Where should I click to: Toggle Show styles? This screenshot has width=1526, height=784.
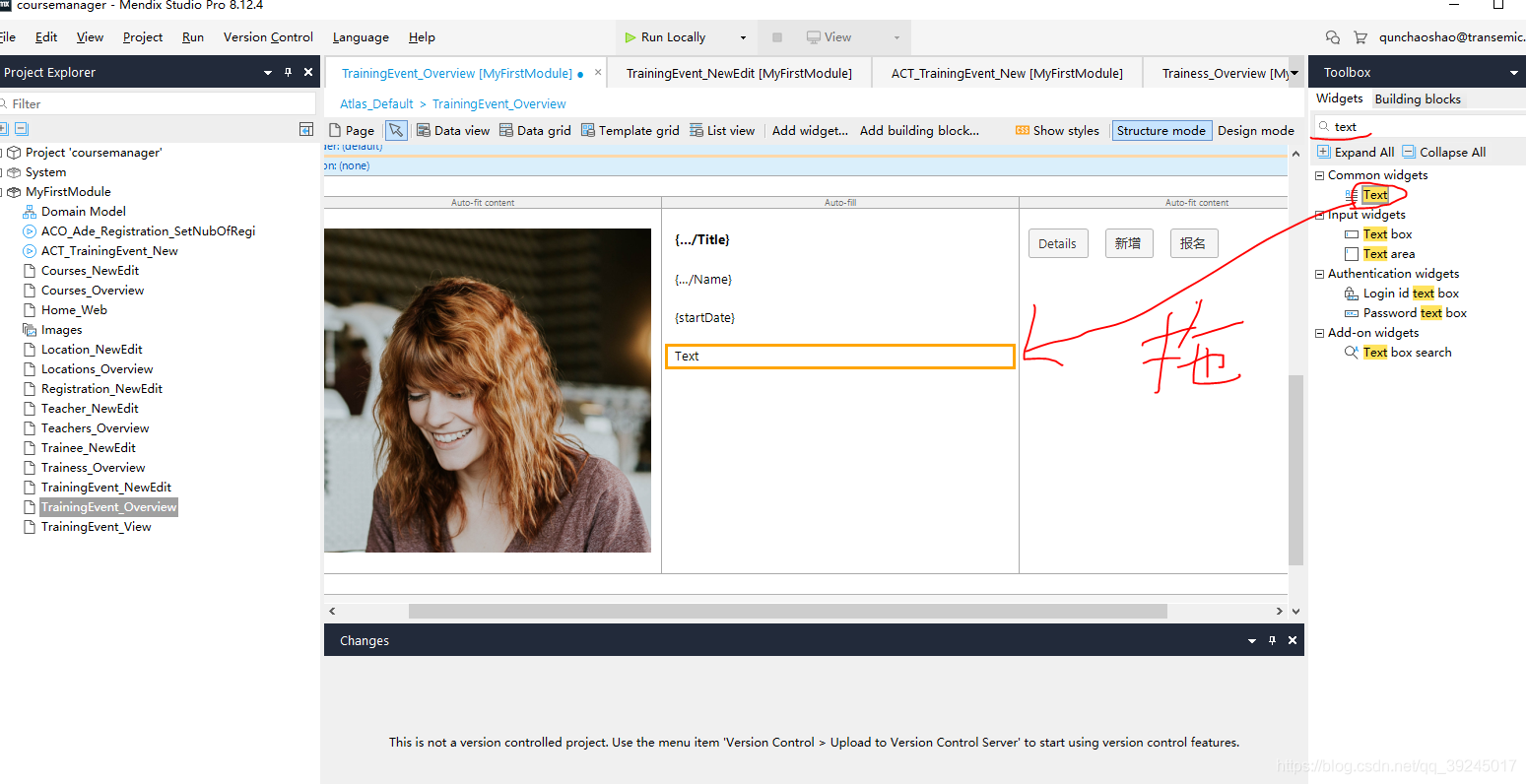(1057, 130)
